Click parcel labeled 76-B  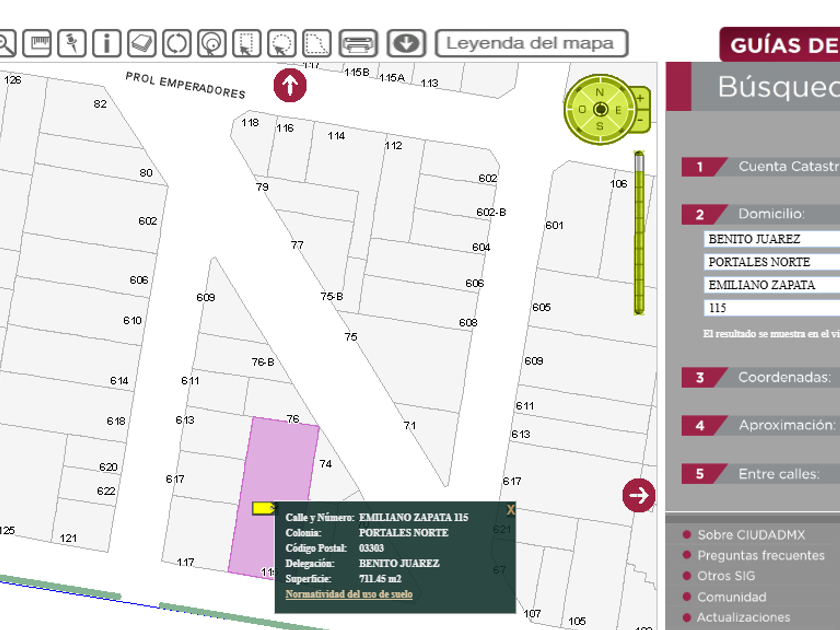[x=262, y=363]
